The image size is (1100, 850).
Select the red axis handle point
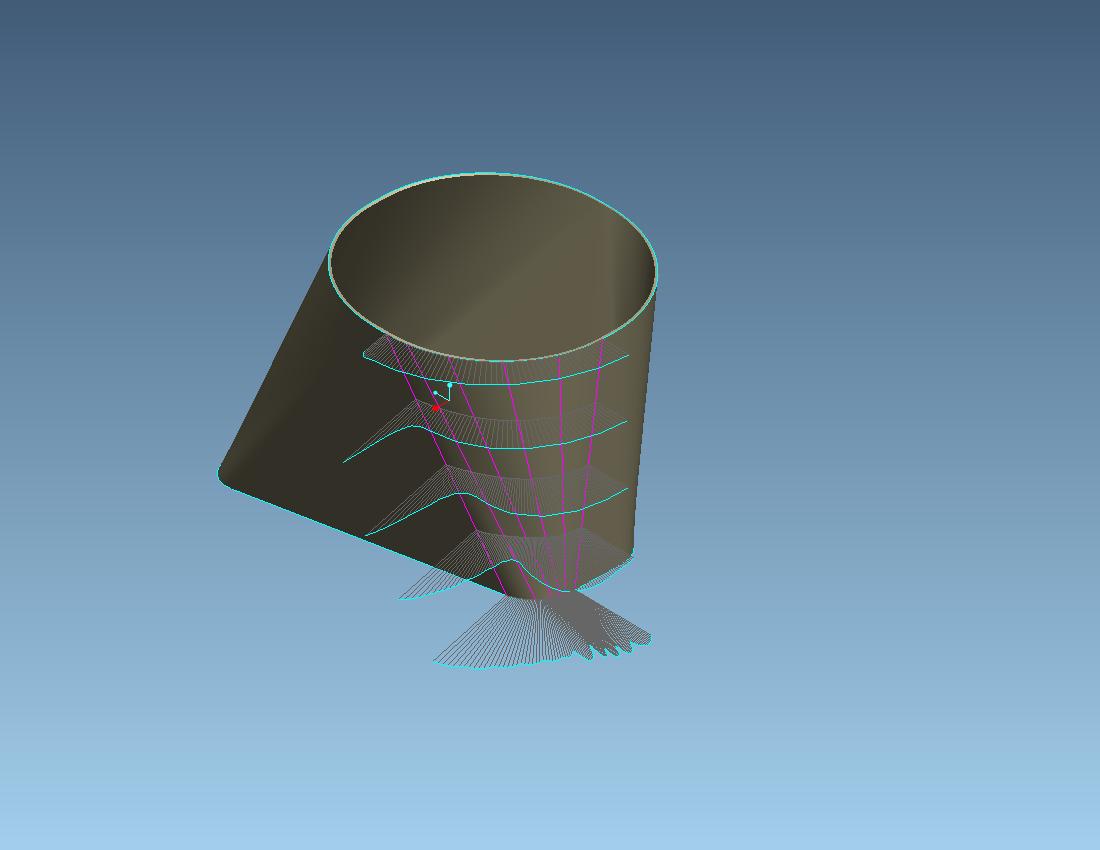(436, 408)
